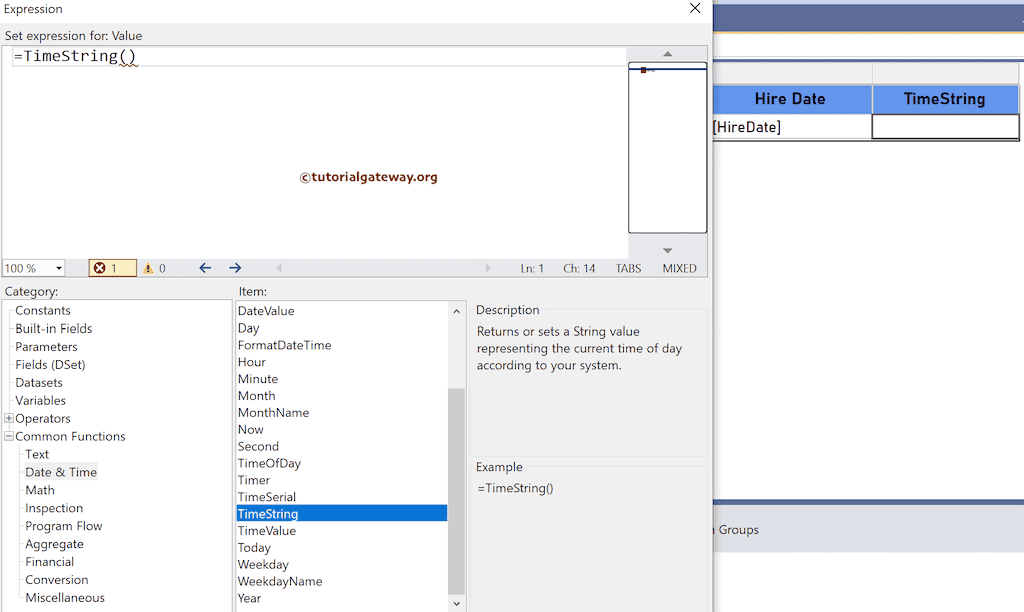
Task: Click the TABS indicator in the status bar
Action: (x=627, y=267)
